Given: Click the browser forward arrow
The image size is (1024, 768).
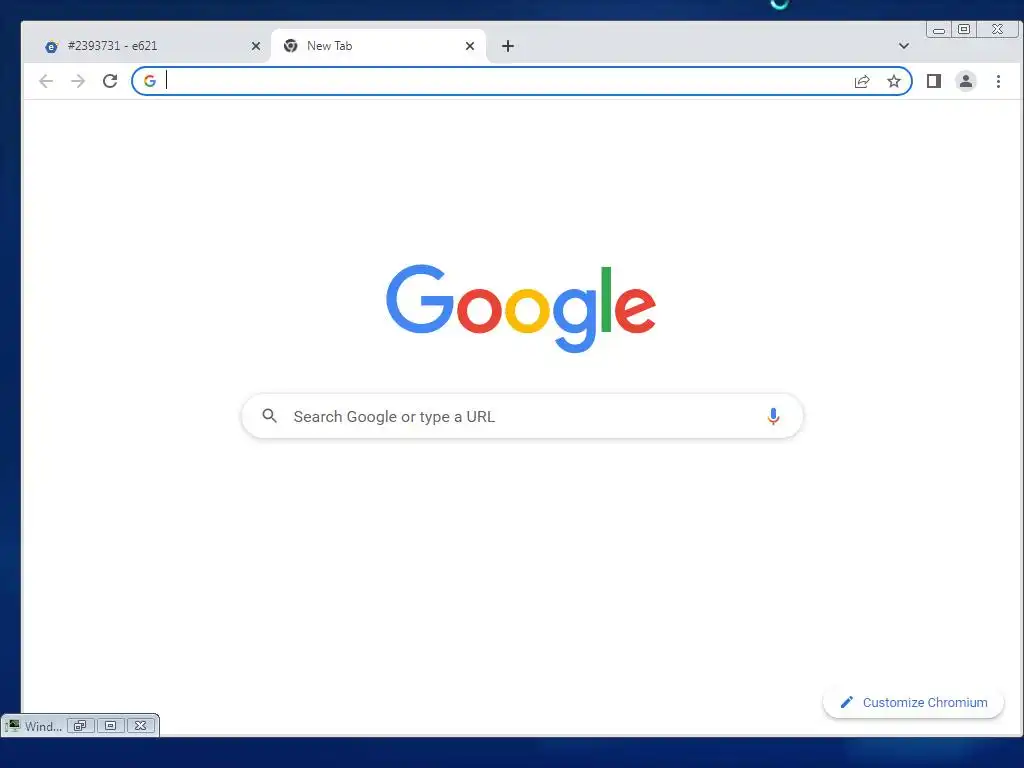Looking at the screenshot, I should pos(78,81).
